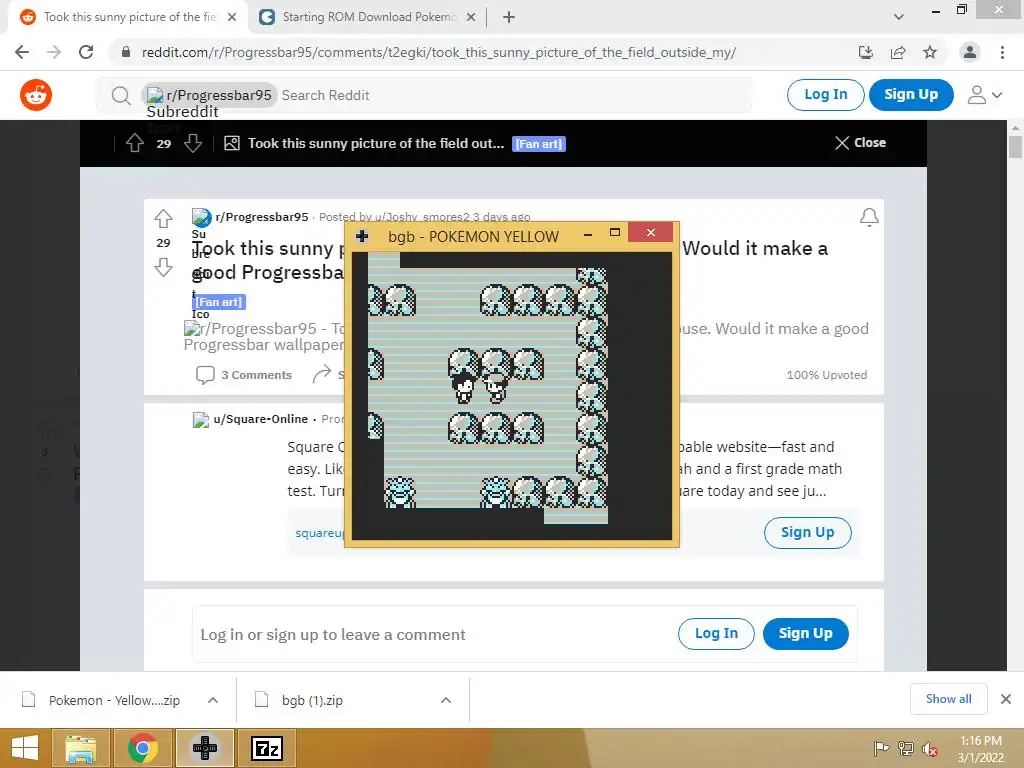The image size is (1024, 768).
Task: Reload the Reddit page
Action: pyautogui.click(x=86, y=52)
